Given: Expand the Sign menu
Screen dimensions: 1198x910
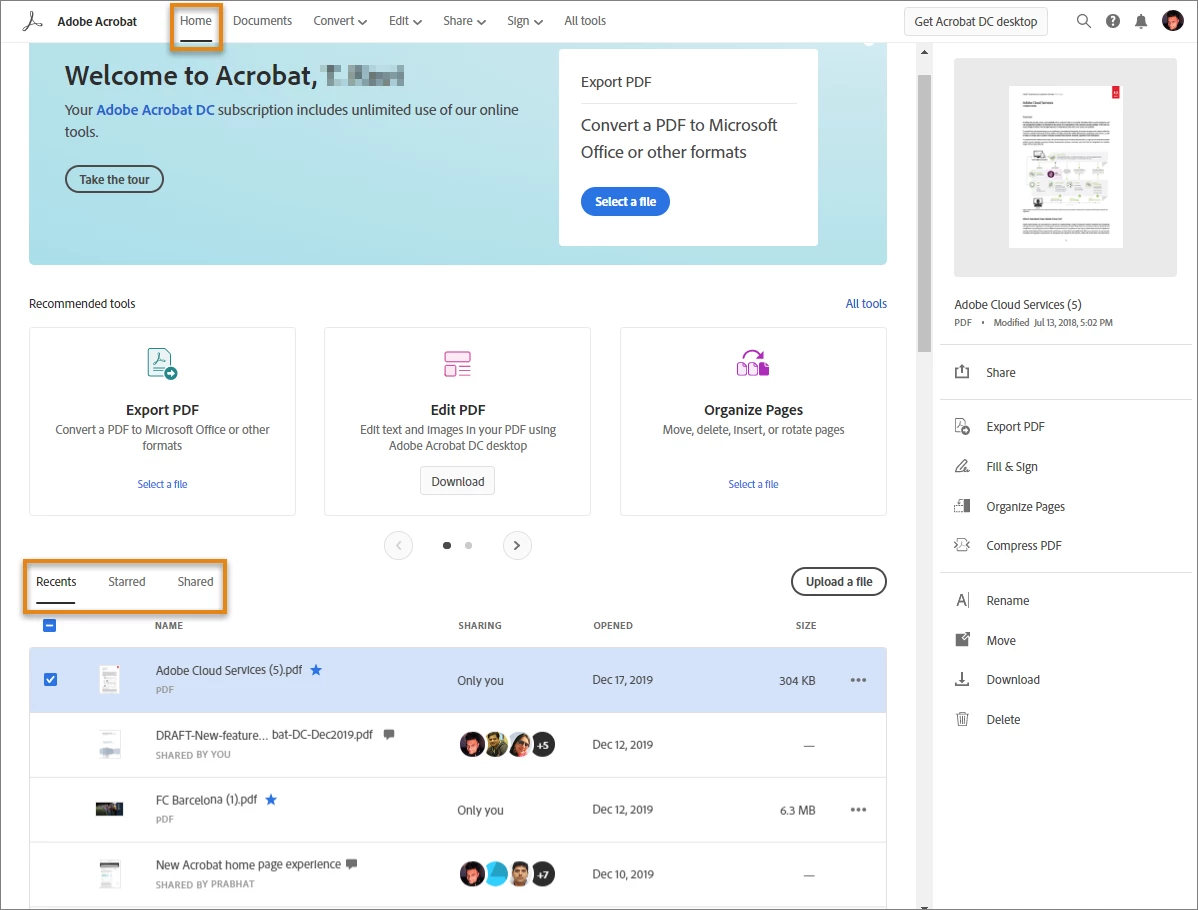Looking at the screenshot, I should 525,21.
